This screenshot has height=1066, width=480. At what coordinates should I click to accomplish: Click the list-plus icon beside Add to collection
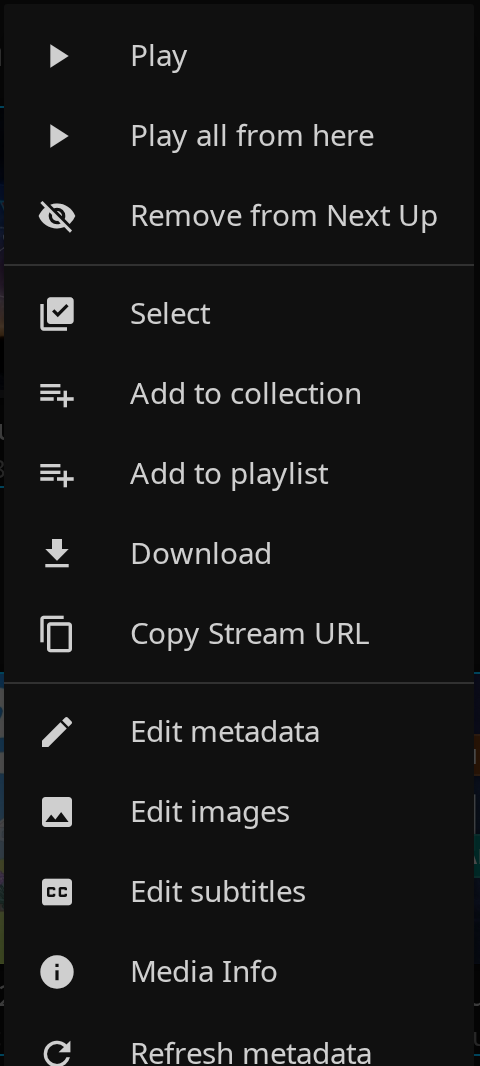pyautogui.click(x=57, y=394)
